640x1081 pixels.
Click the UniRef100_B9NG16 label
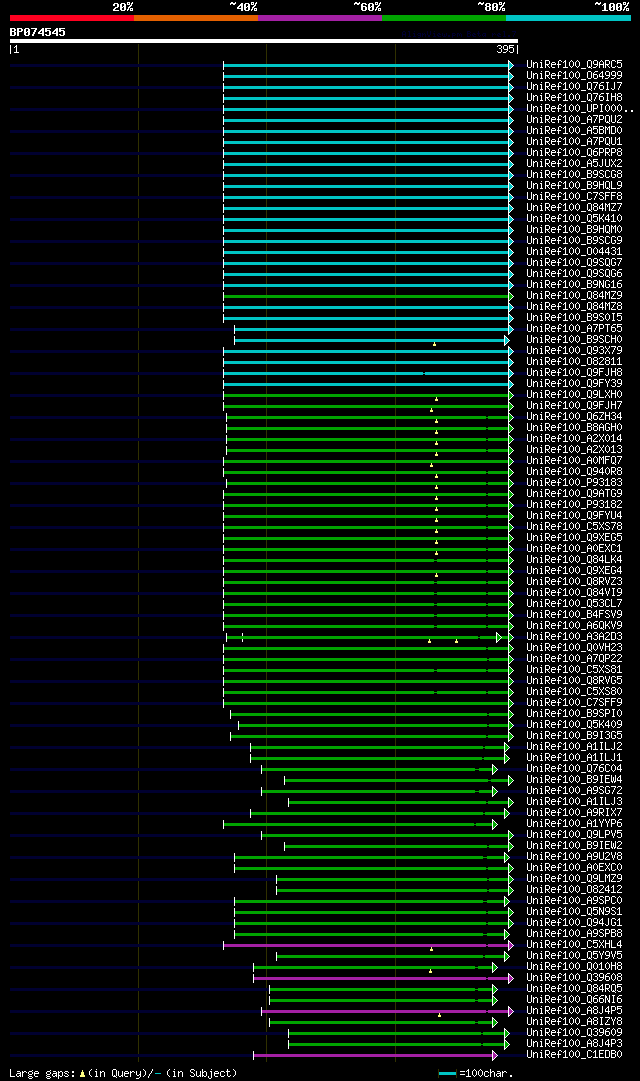[574, 285]
